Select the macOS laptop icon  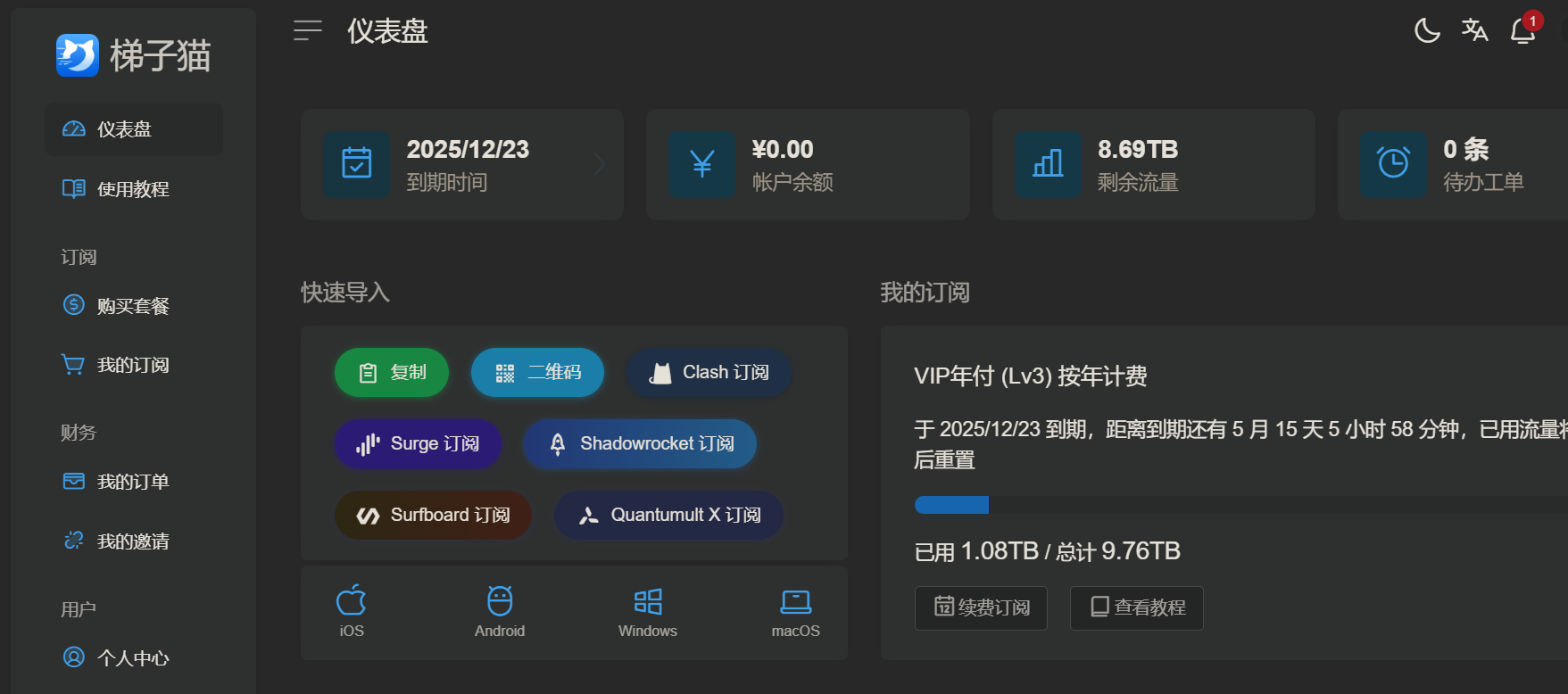pyautogui.click(x=796, y=602)
